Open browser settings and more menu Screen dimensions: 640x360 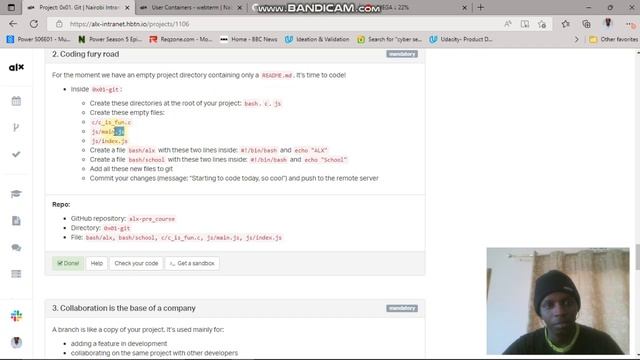pos(631,24)
